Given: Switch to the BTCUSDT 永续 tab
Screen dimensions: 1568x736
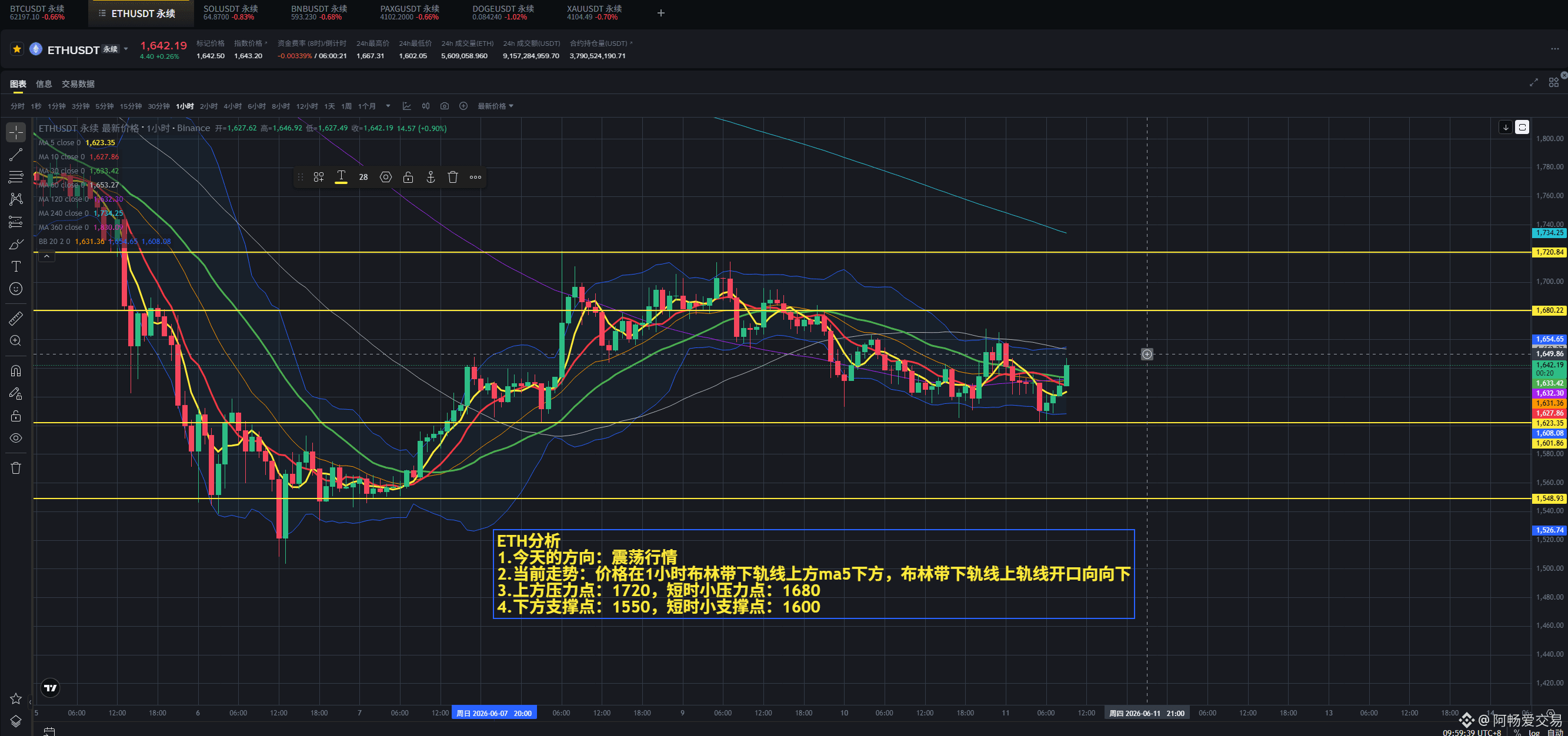Looking at the screenshot, I should click(x=37, y=13).
